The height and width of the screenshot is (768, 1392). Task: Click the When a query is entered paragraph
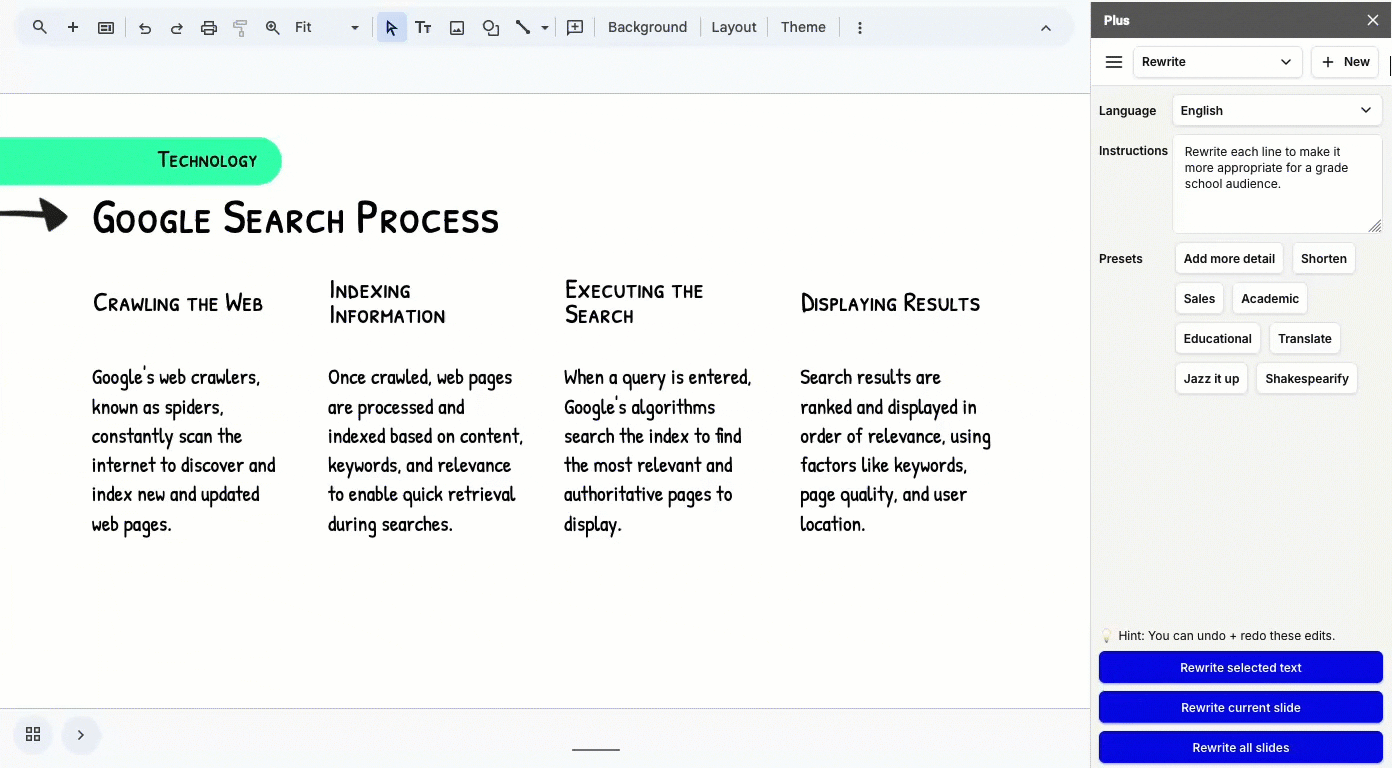tap(658, 450)
